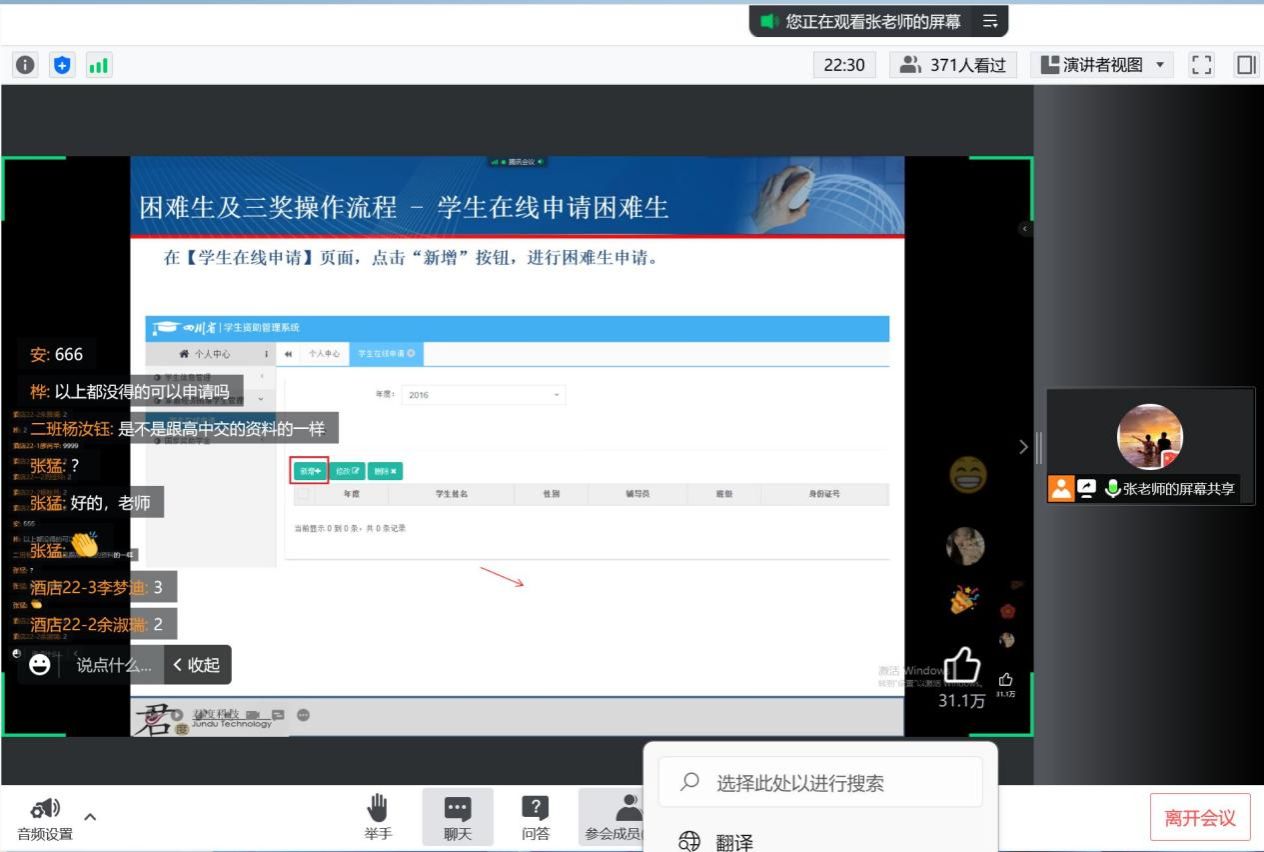Expand the right panel arrow handle

pos(1023,446)
